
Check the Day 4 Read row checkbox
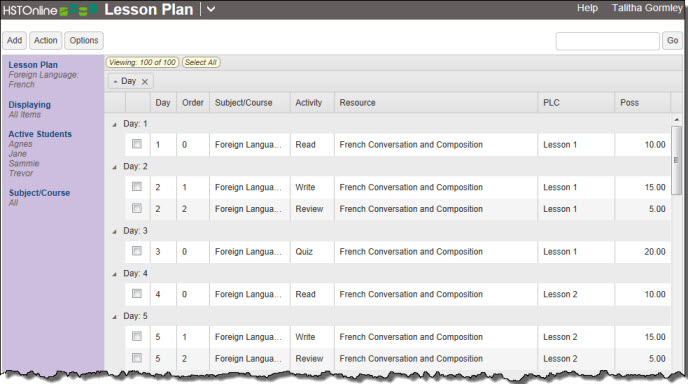pos(137,293)
